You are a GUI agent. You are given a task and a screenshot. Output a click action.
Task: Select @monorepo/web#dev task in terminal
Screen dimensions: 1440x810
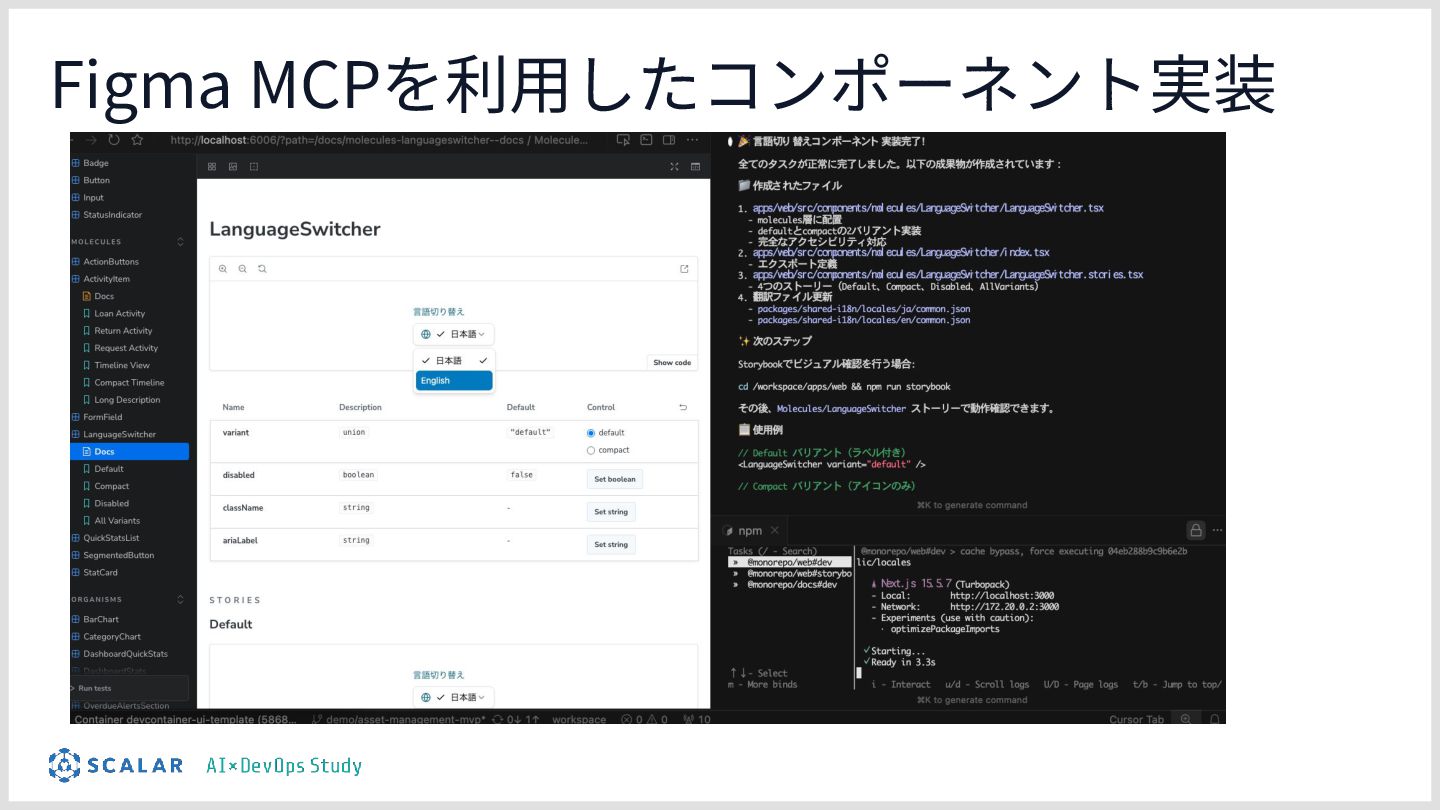790,563
